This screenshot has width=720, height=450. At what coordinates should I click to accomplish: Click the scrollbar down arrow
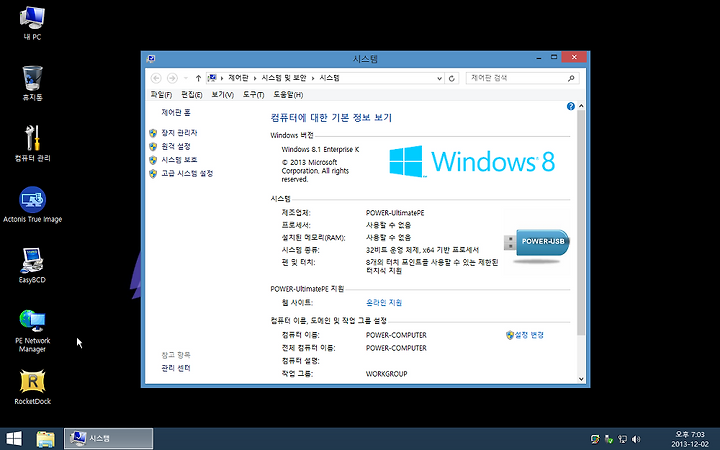click(581, 379)
